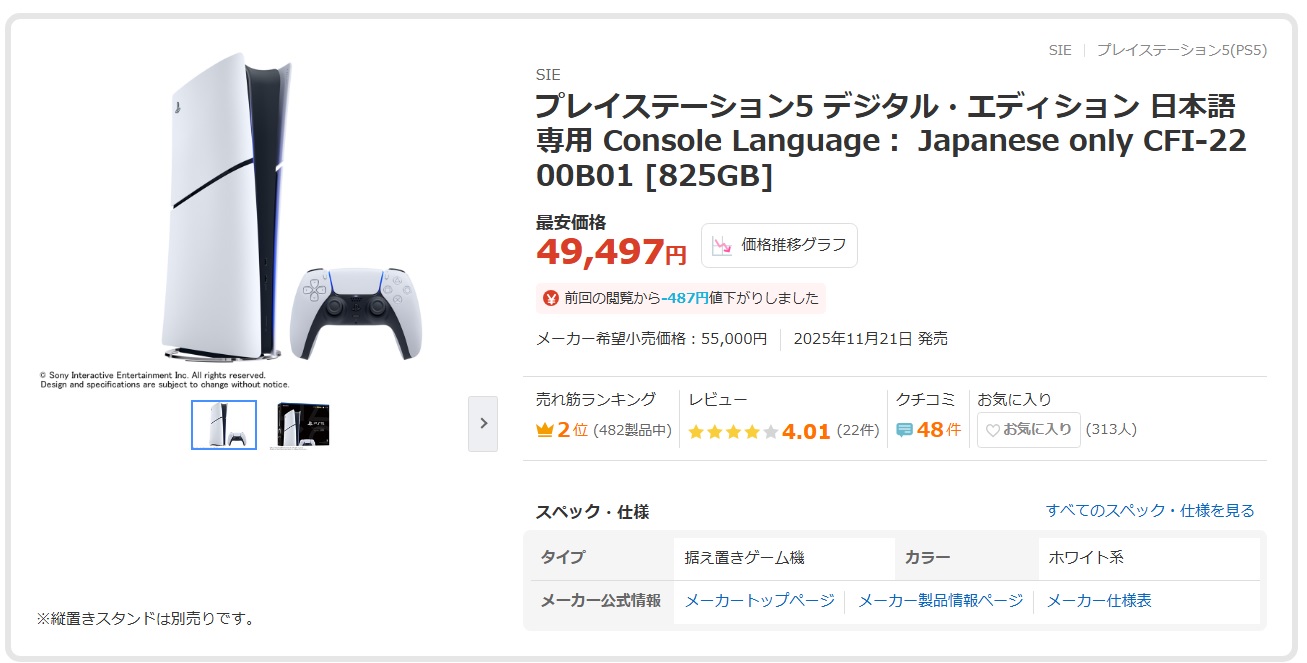Click the speech bubble kuchikomi icon

tap(904, 430)
